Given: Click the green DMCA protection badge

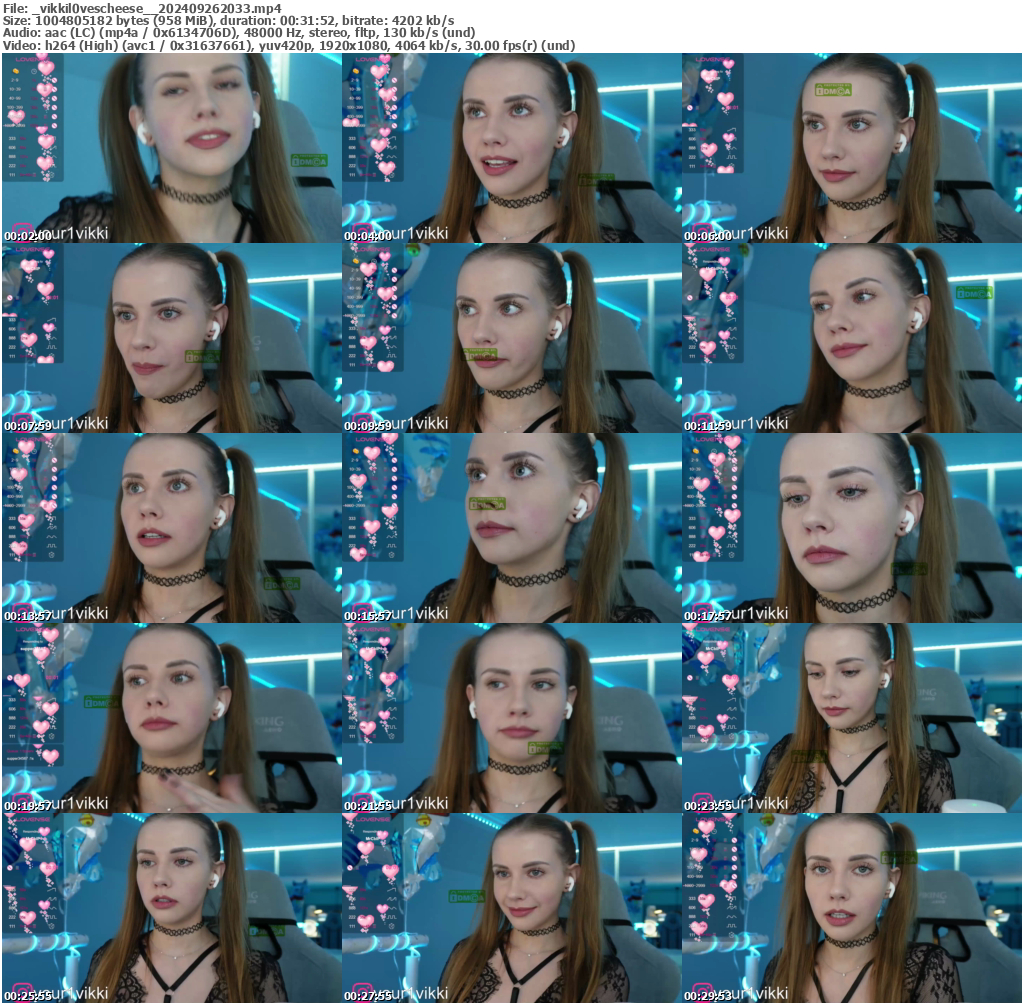Looking at the screenshot, I should pos(308,158).
